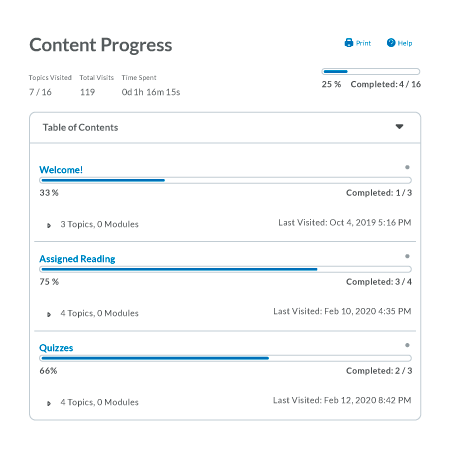
Task: Click the Print printer icon
Action: [349, 43]
